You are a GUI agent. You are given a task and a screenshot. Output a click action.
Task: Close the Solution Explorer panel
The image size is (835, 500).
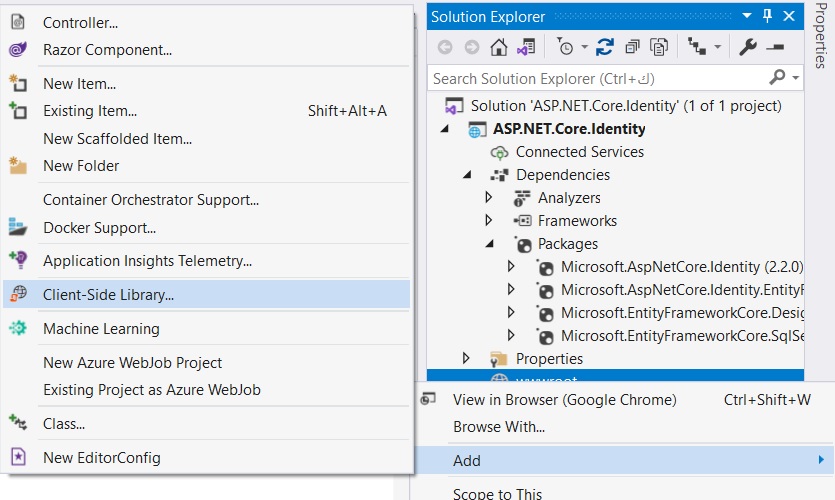[789, 16]
